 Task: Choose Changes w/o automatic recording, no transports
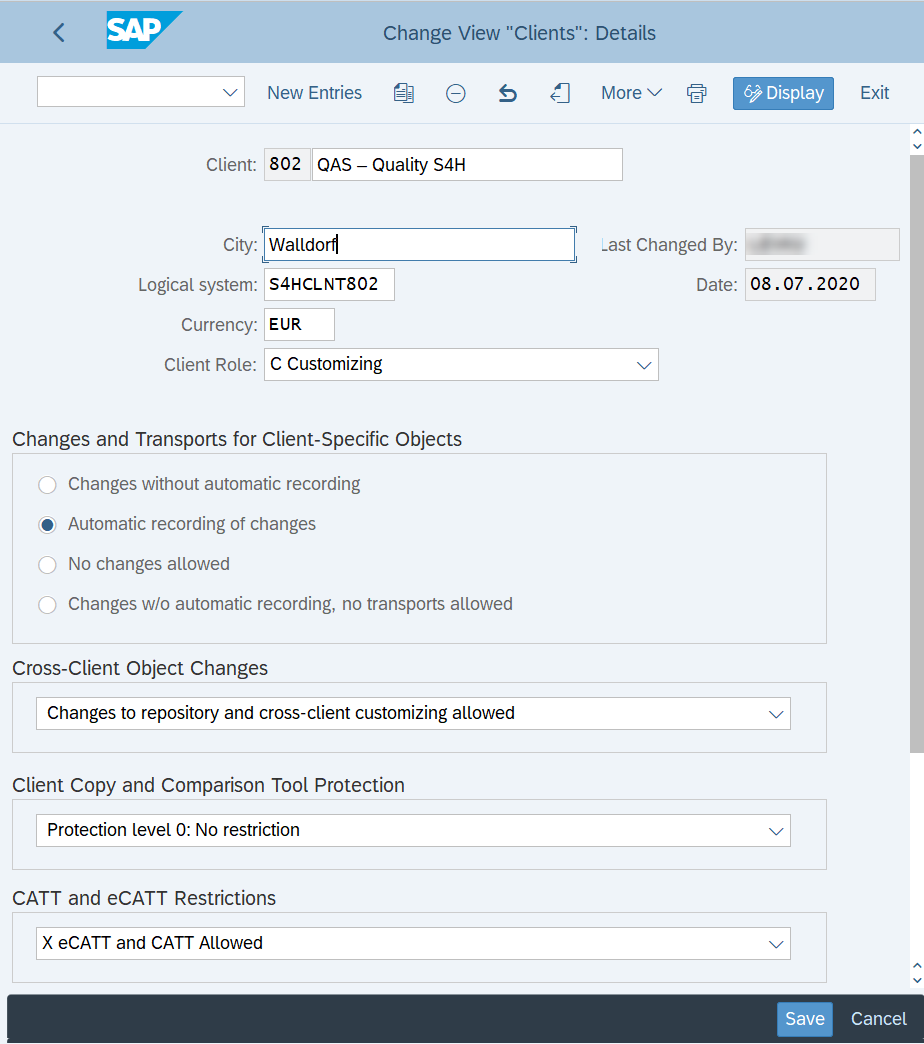click(x=47, y=605)
